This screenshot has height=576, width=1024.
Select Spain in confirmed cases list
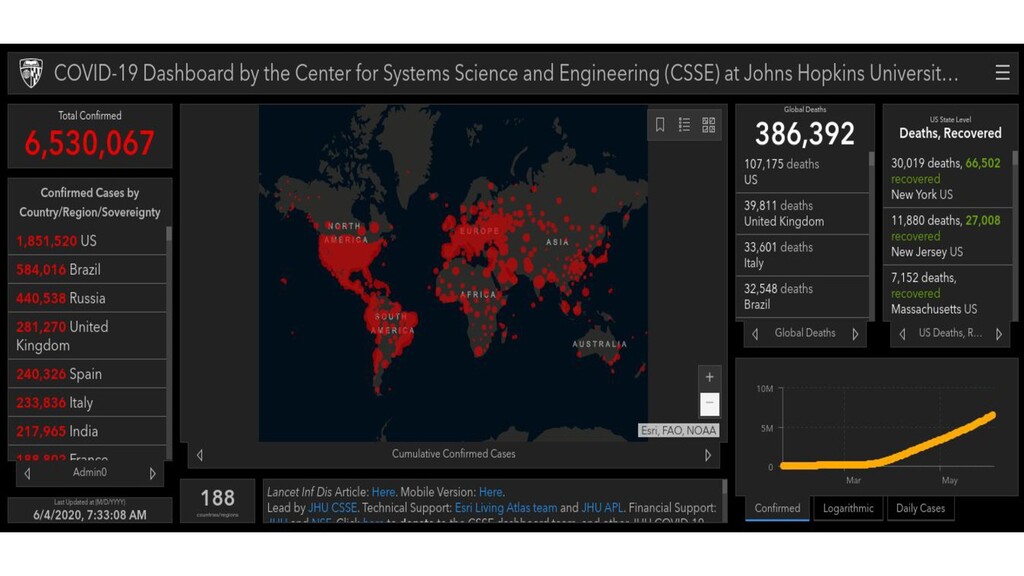click(88, 374)
